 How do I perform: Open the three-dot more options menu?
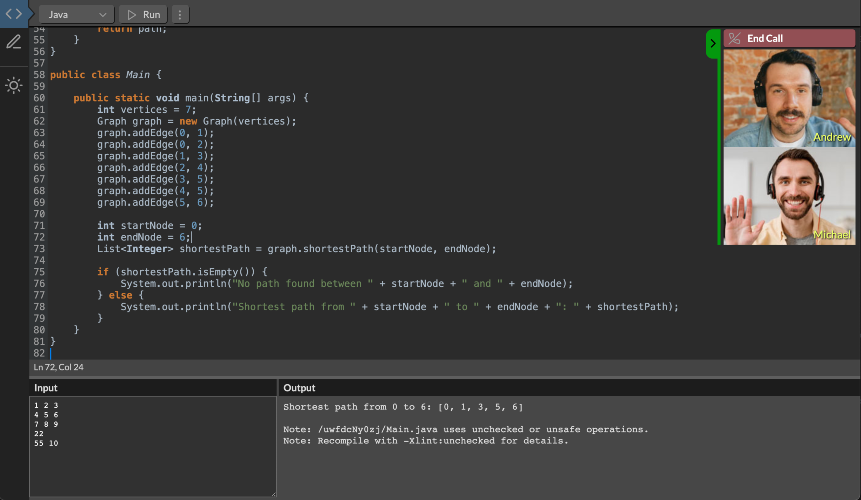tap(180, 14)
